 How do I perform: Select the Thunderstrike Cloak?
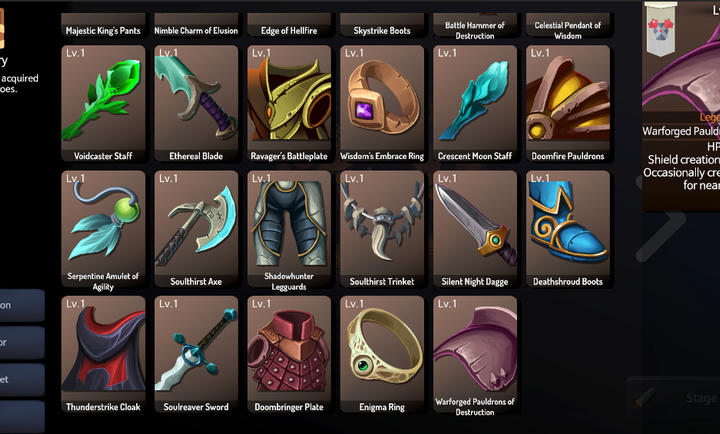(103, 354)
